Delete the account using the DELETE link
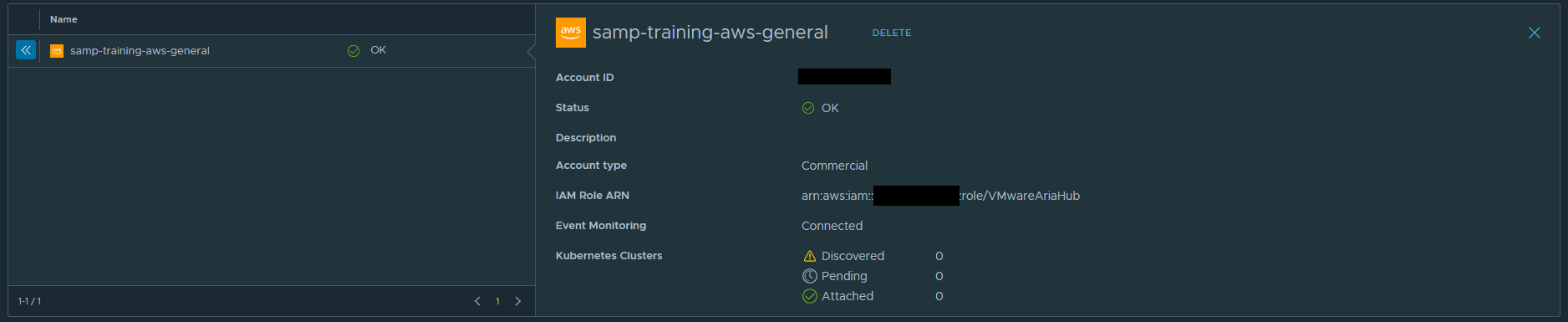The height and width of the screenshot is (322, 1568). coord(892,33)
